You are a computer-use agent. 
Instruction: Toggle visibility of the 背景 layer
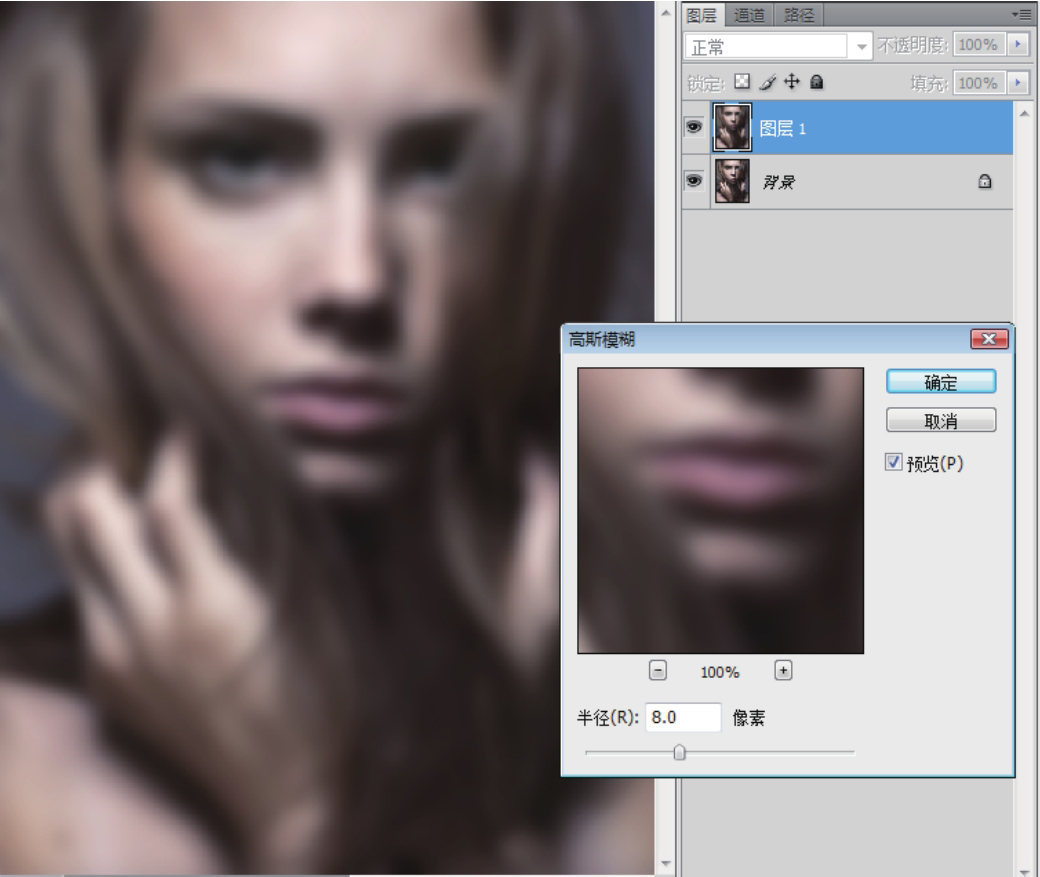692,182
